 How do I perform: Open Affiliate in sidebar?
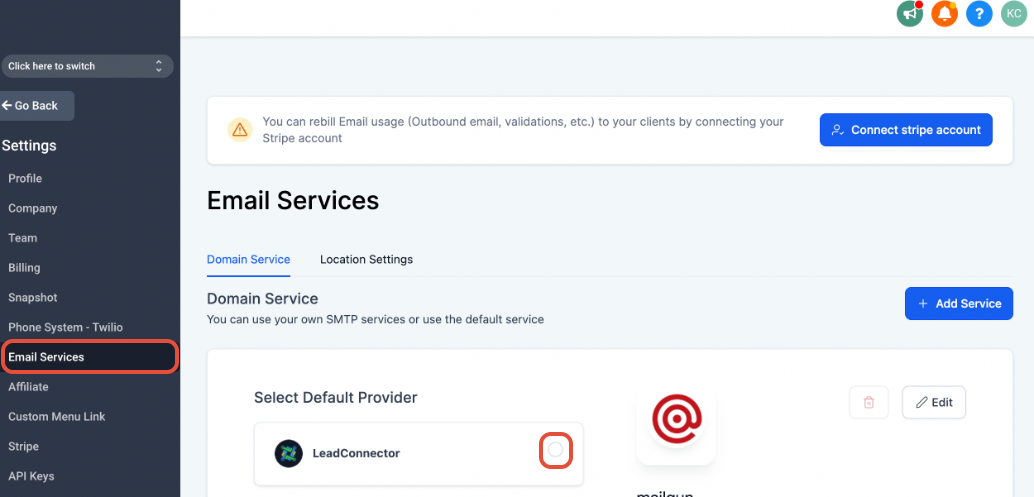coord(28,387)
